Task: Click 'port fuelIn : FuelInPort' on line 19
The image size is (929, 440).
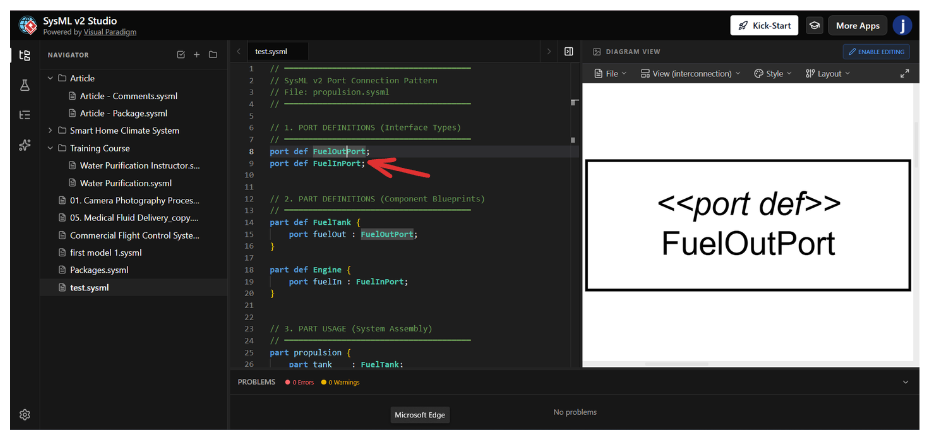Action: 348,281
